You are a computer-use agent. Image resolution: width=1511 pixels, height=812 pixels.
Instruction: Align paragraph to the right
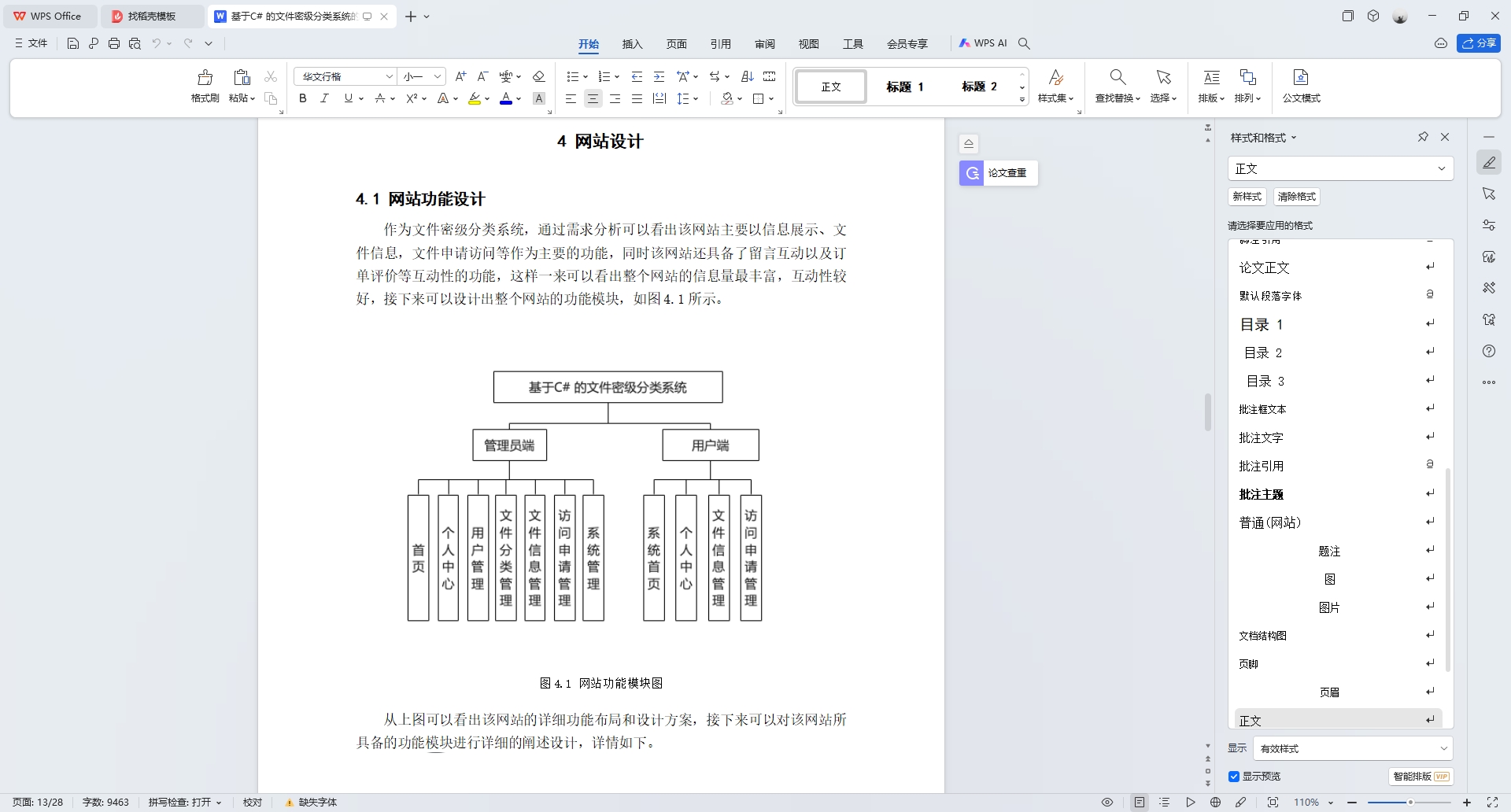click(x=615, y=98)
